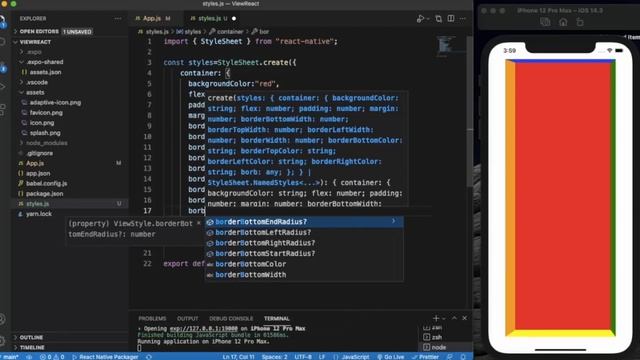Open the OUTPUT panel tab
This screenshot has height=360, width=640.
(187, 318)
